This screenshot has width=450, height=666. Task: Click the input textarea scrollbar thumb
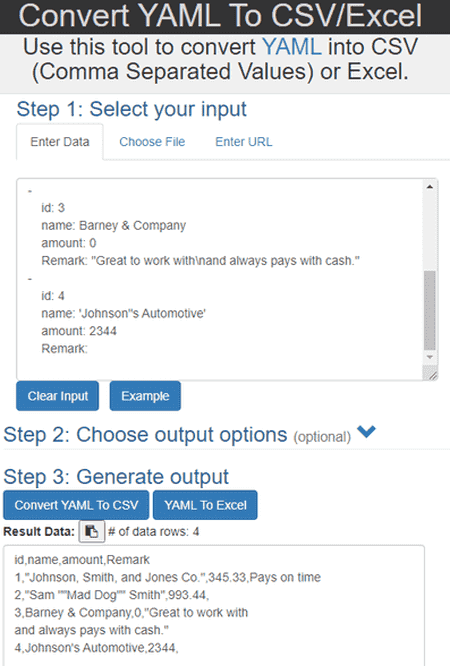tap(430, 310)
